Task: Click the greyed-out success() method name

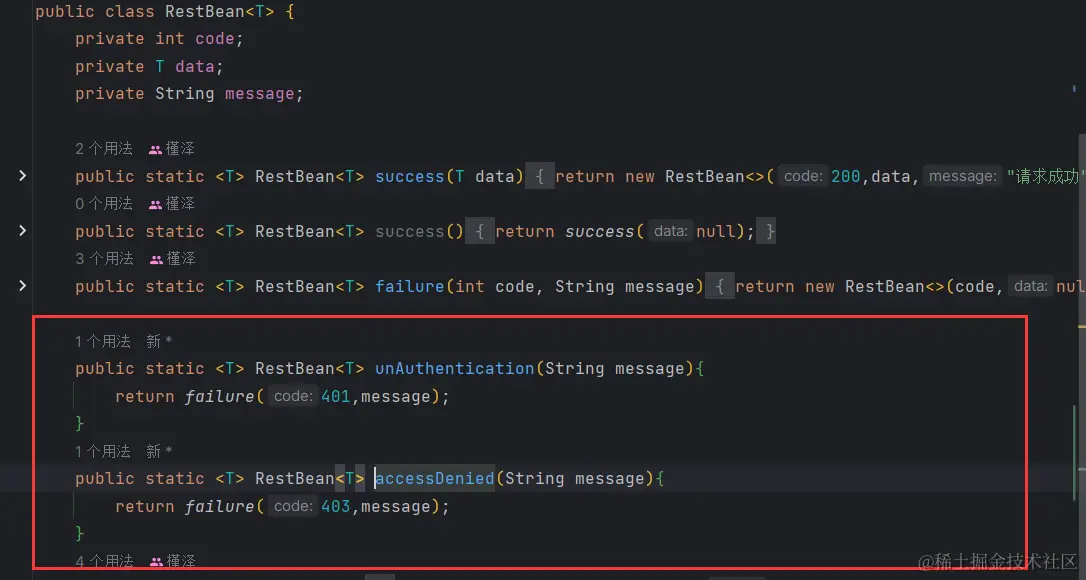Action: [x=409, y=231]
